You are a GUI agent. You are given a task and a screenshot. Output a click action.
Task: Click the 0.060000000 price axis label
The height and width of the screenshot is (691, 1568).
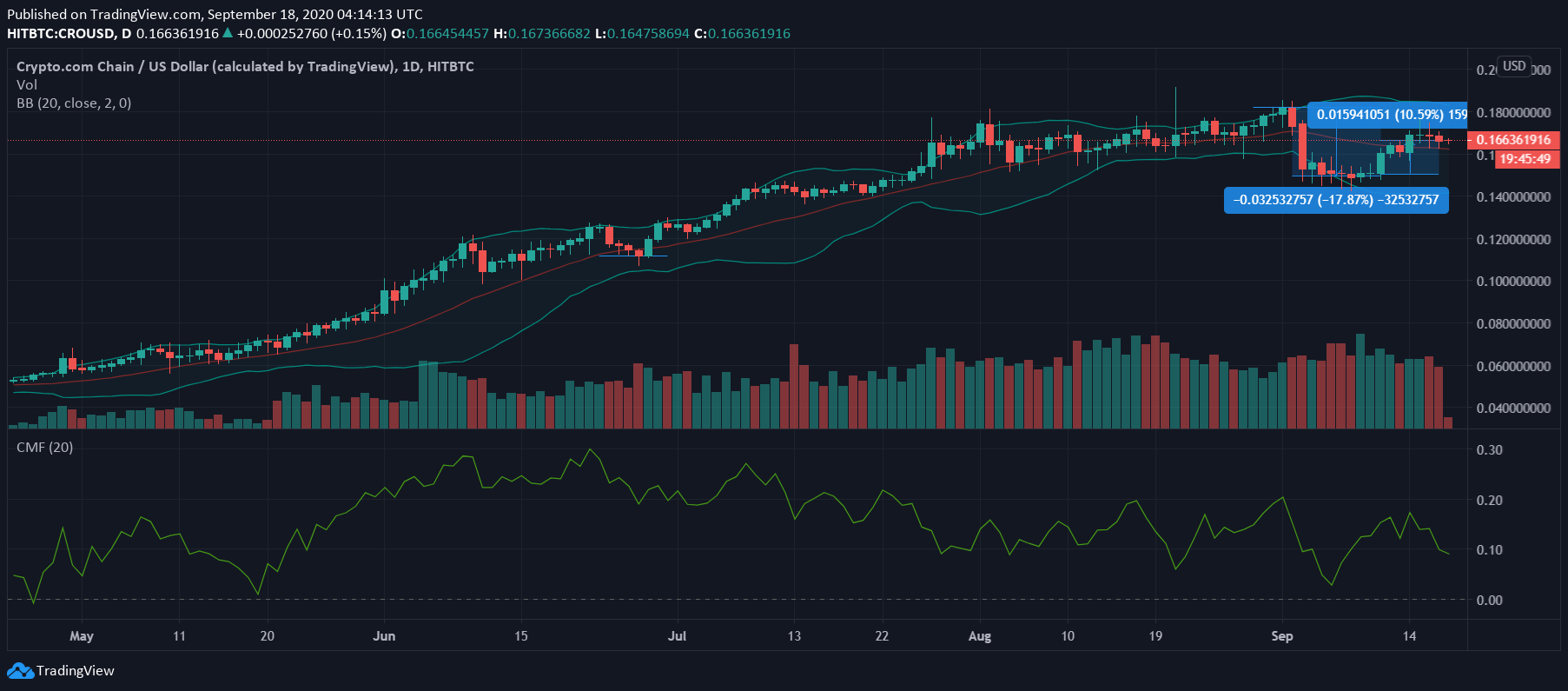click(1513, 366)
